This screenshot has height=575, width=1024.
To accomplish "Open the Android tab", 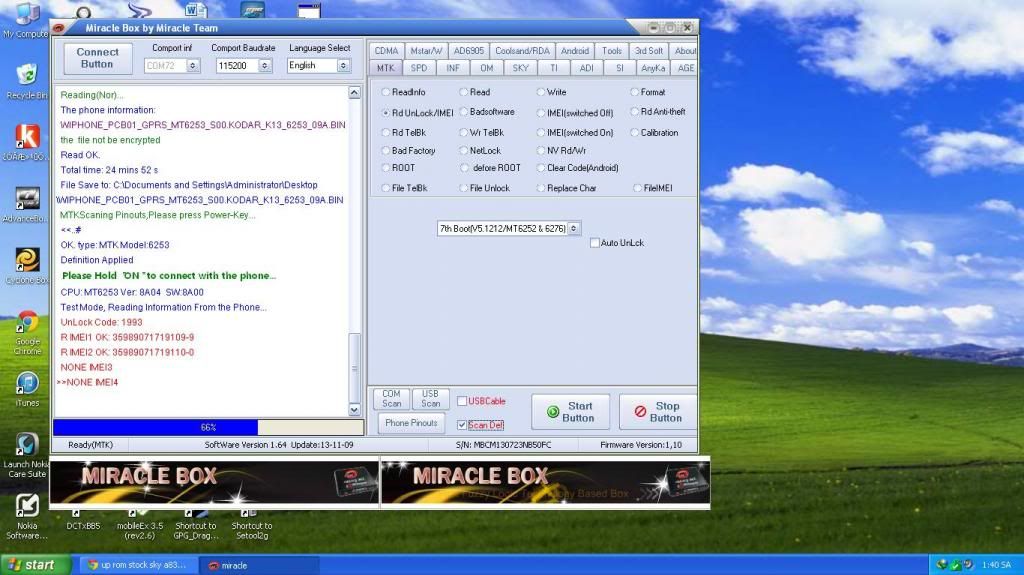I will [x=575, y=51].
